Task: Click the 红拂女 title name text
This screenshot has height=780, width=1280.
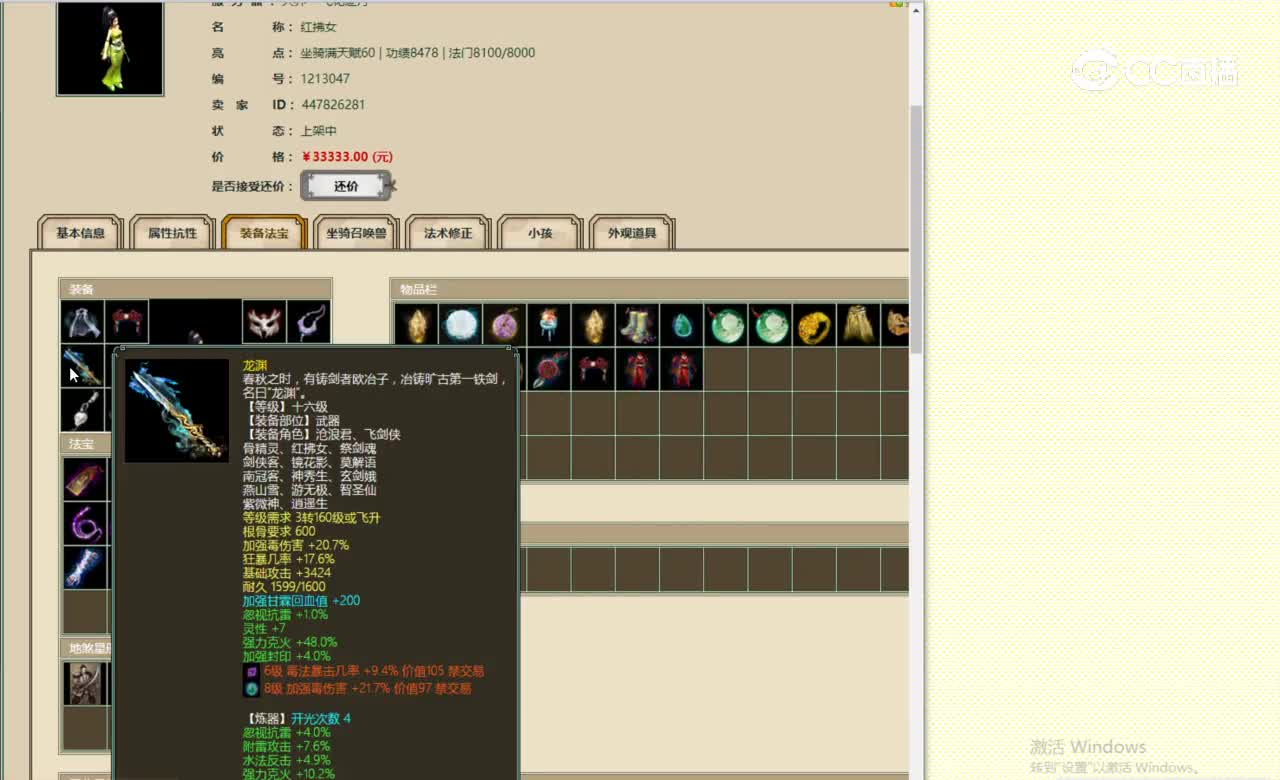Action: [319, 27]
